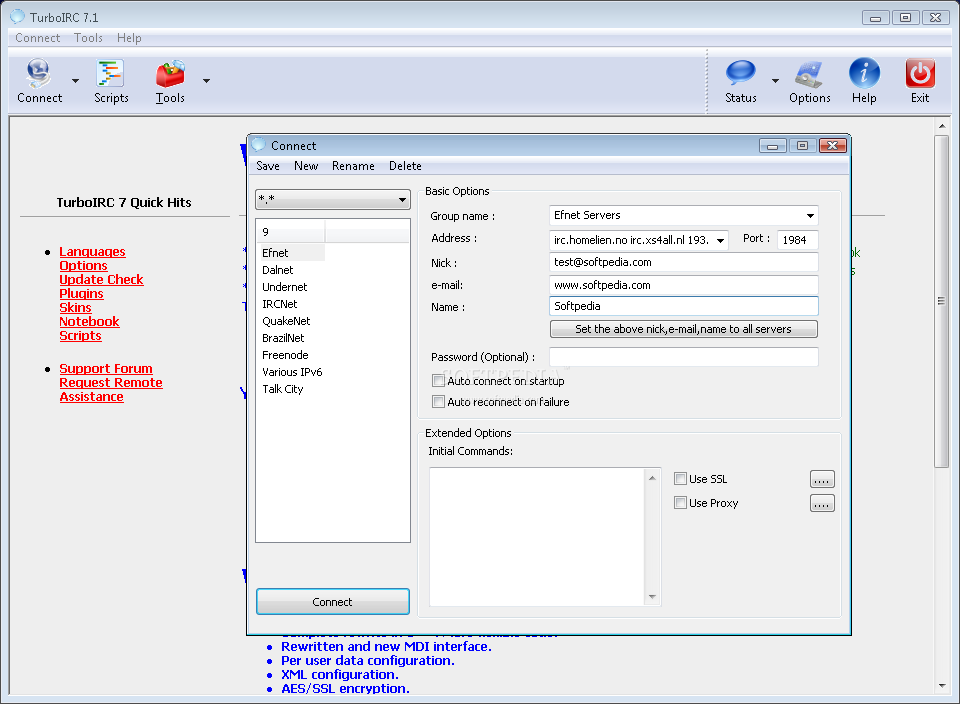Click the red Exit power icon

(x=920, y=74)
